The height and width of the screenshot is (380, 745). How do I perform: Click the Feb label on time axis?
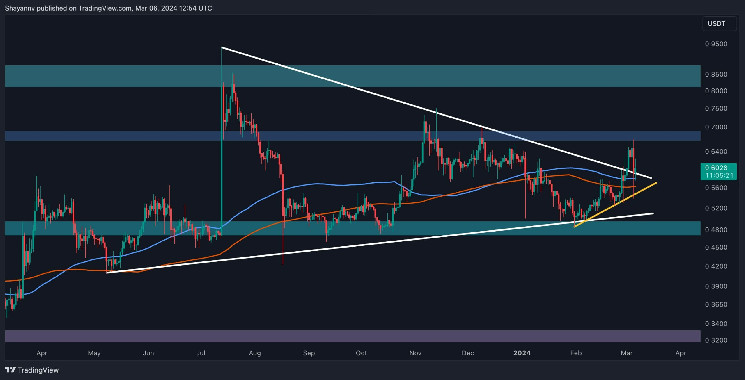click(x=576, y=353)
